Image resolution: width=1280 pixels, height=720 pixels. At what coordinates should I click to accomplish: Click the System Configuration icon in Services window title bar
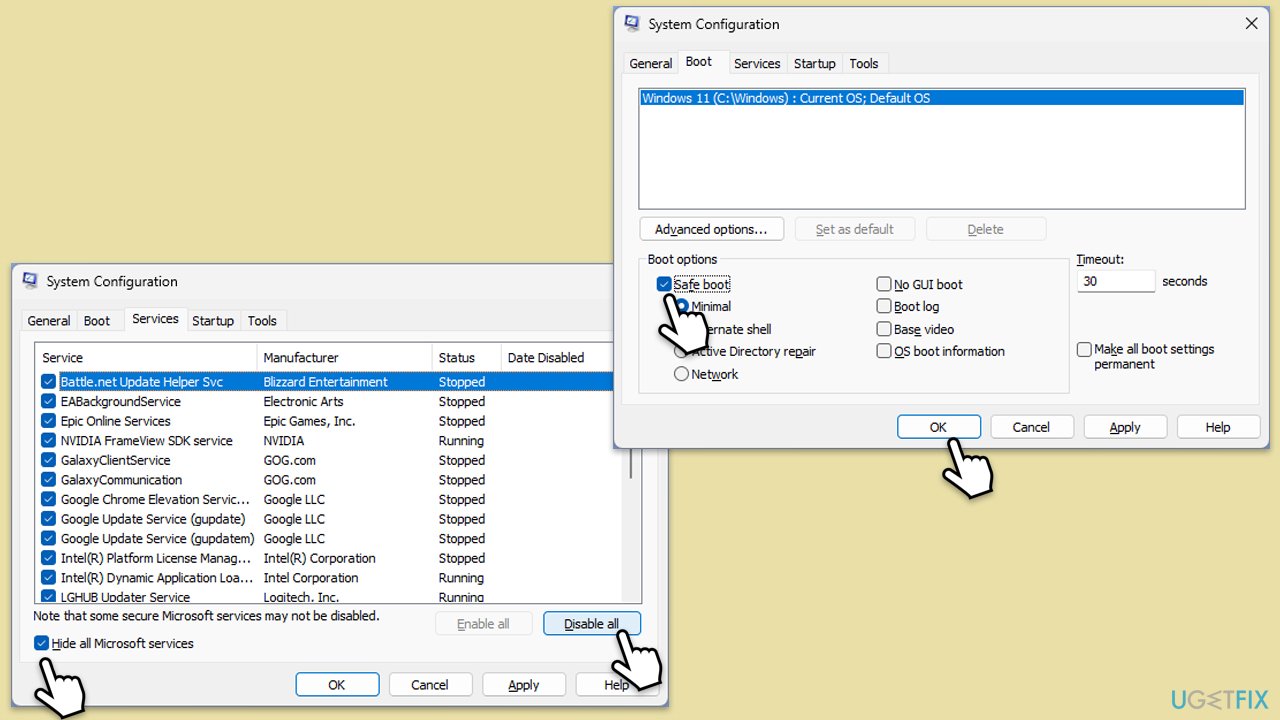(x=30, y=281)
